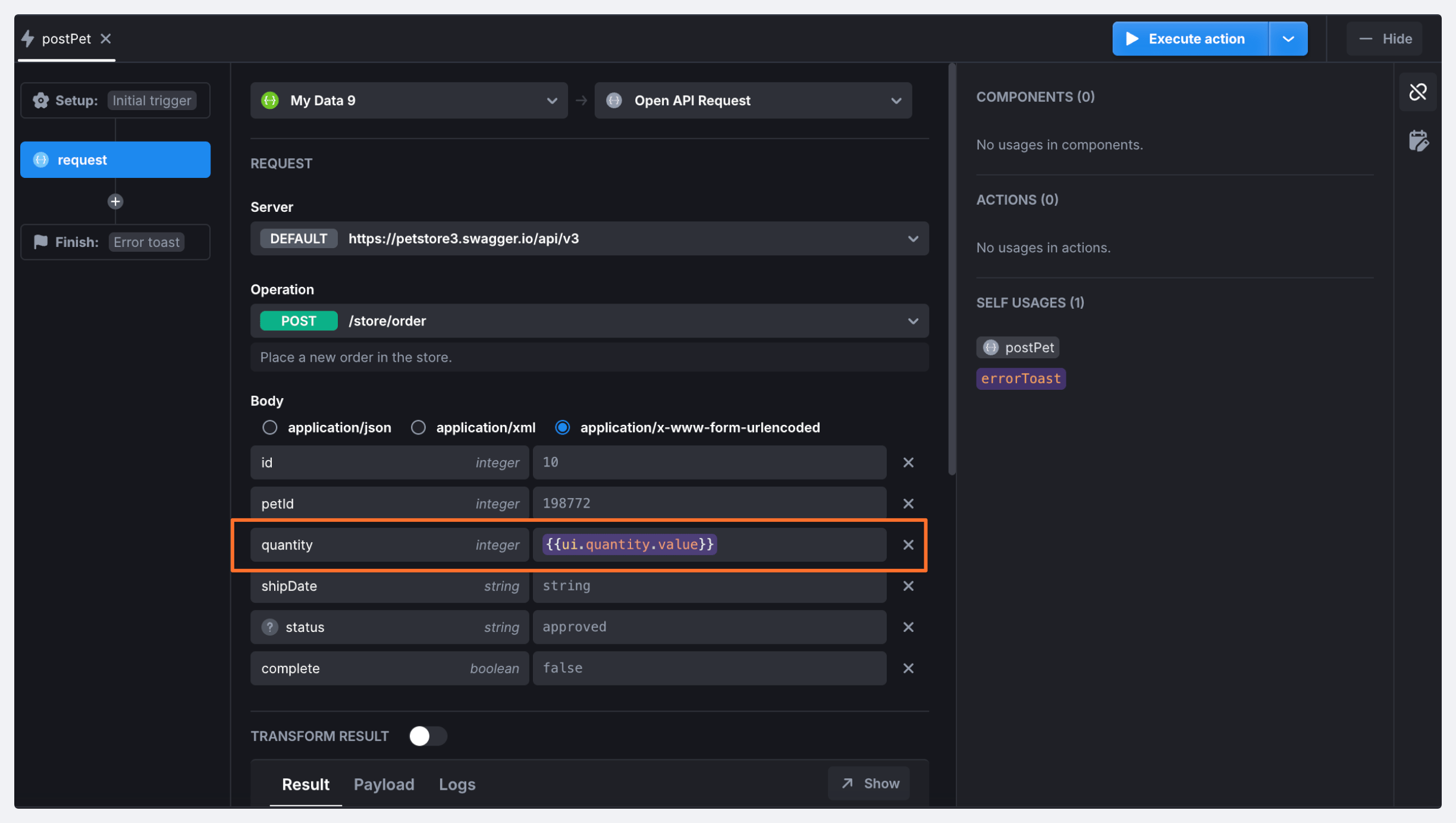Screen dimensions: 1456x823
Task: Select application/xml body type
Action: 418,427
